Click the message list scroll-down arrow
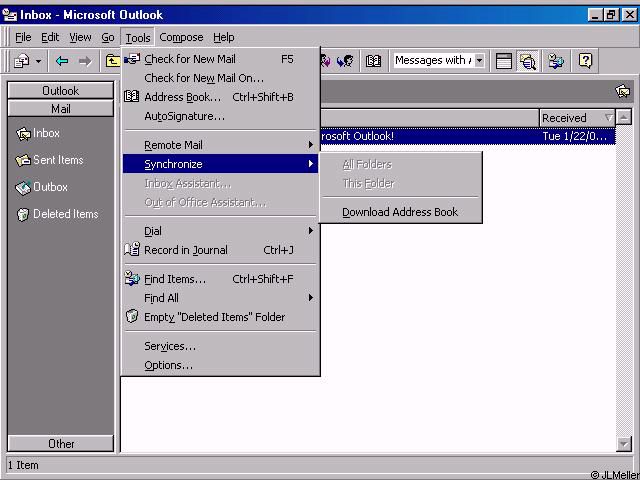The width and height of the screenshot is (640, 480). [624, 443]
